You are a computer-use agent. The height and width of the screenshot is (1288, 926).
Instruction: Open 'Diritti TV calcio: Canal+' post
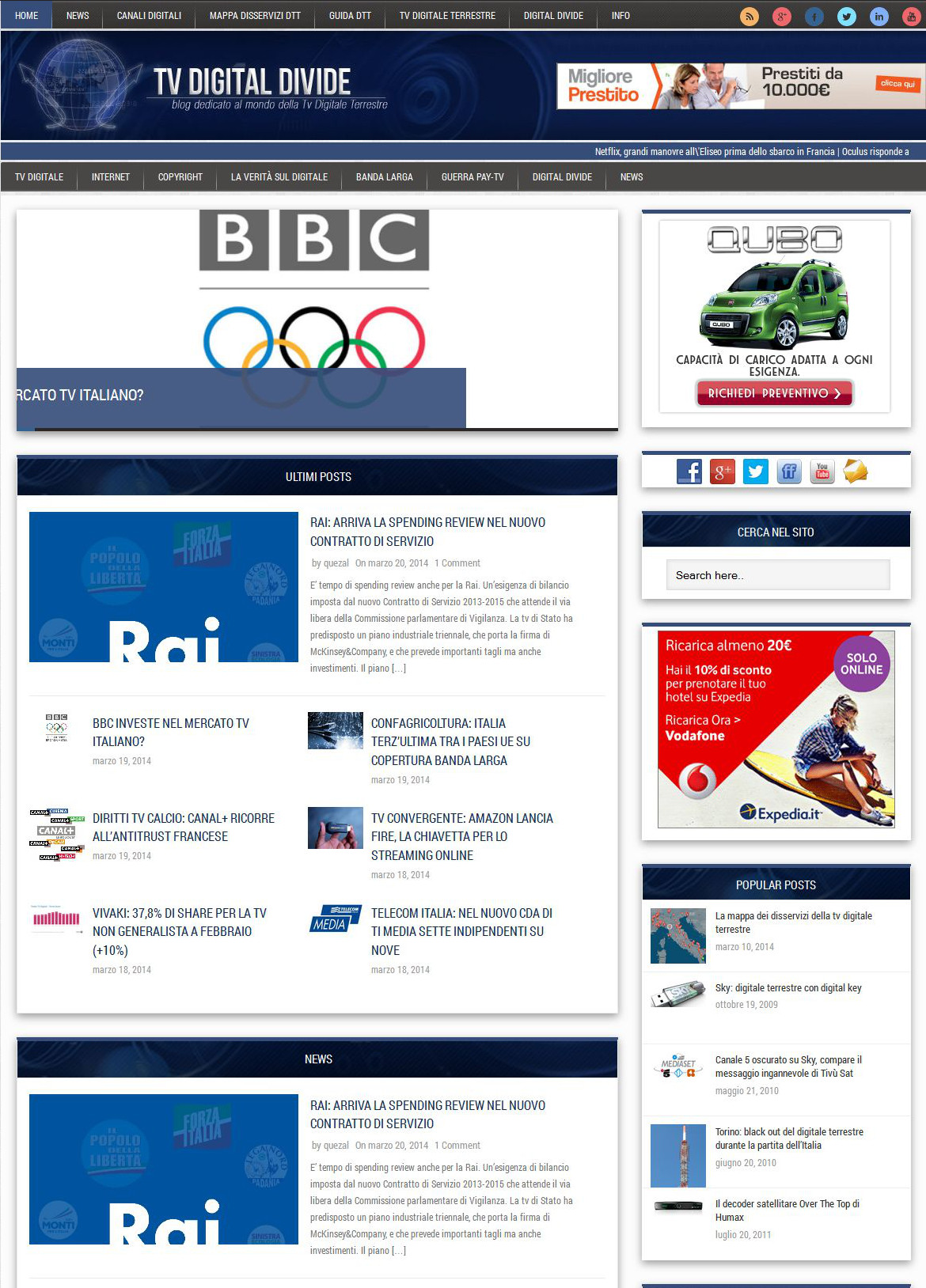coord(184,828)
